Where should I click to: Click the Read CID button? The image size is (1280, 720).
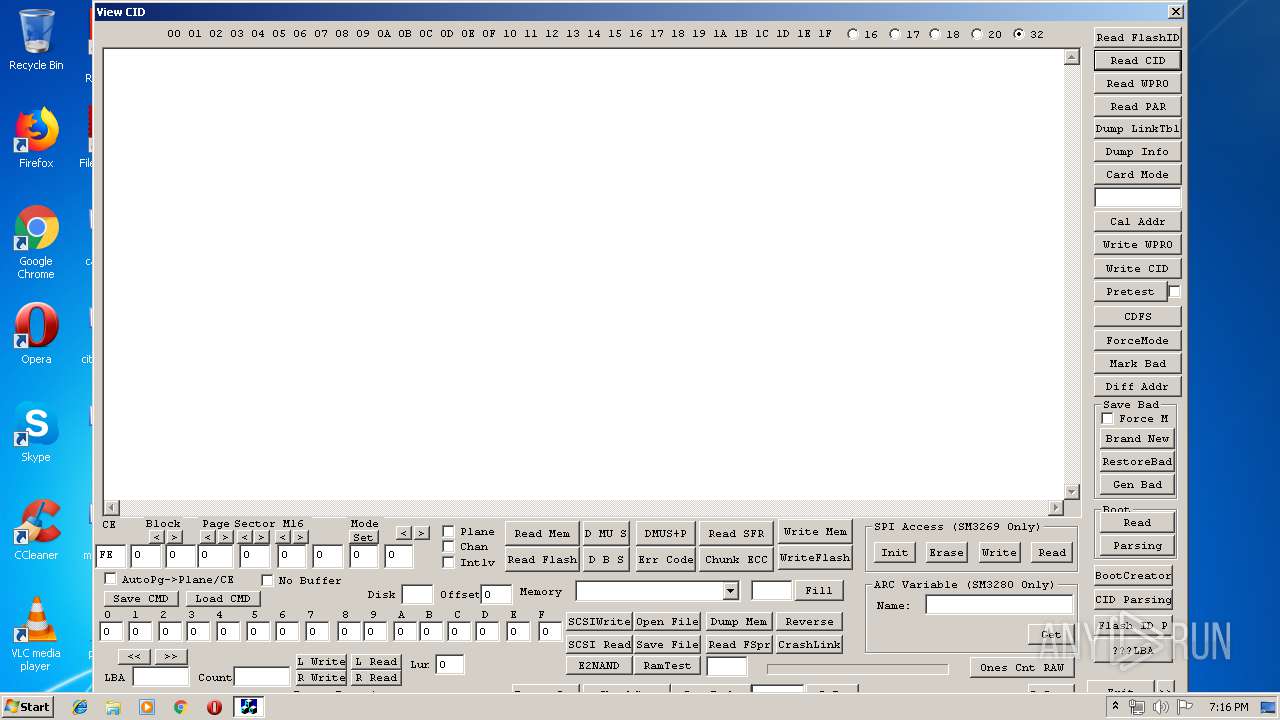[1138, 61]
